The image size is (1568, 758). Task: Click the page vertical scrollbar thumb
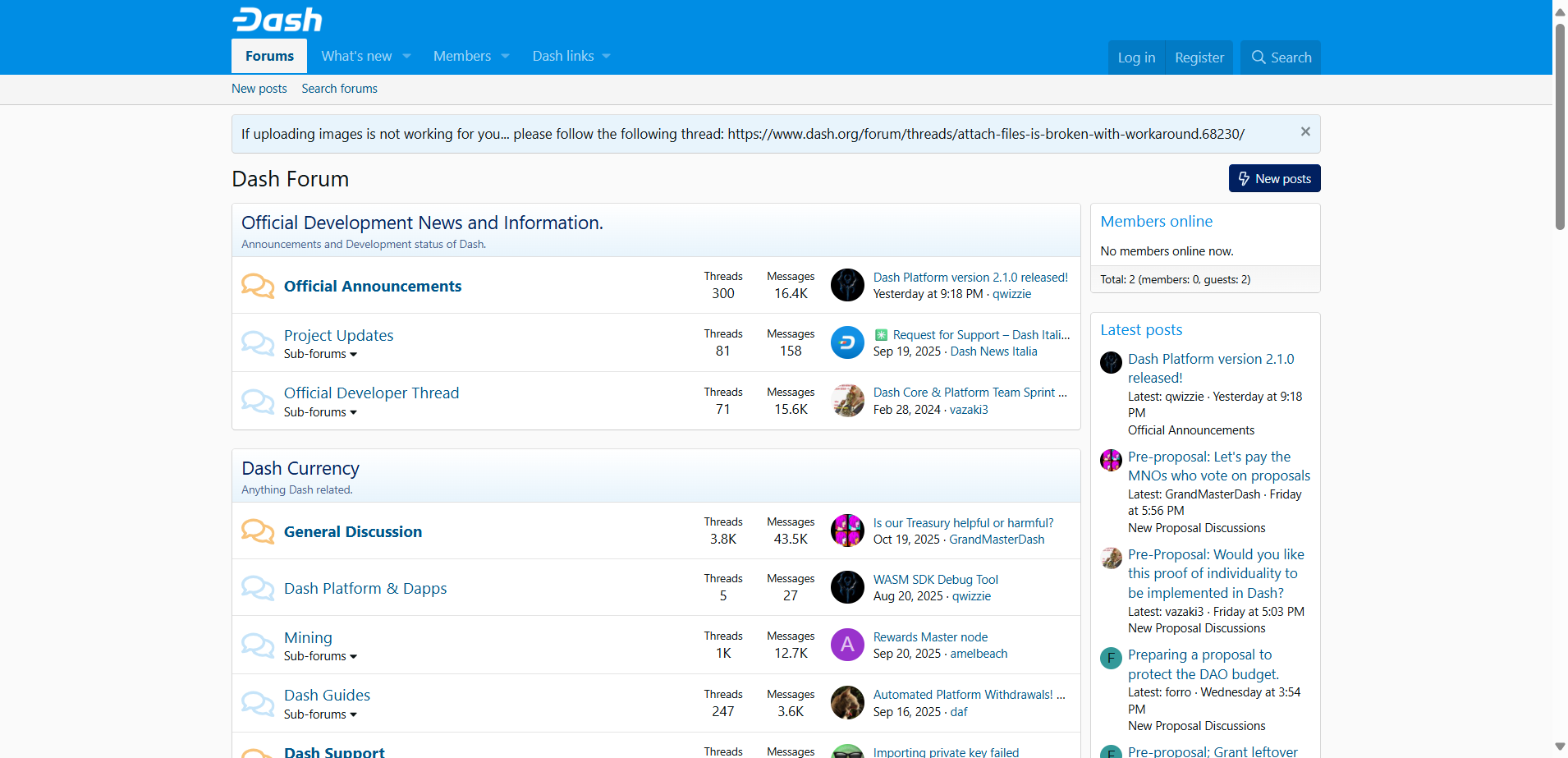click(1560, 123)
